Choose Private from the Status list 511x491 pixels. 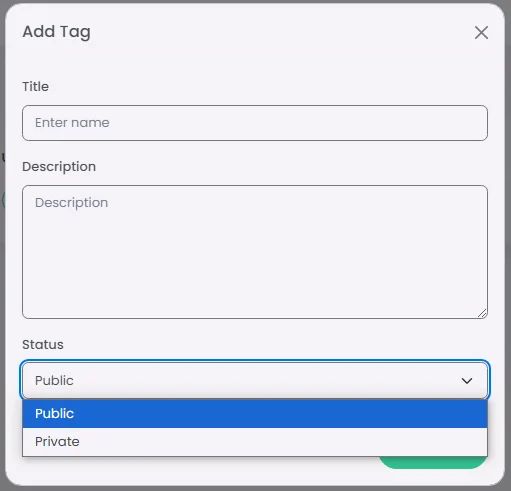255,442
